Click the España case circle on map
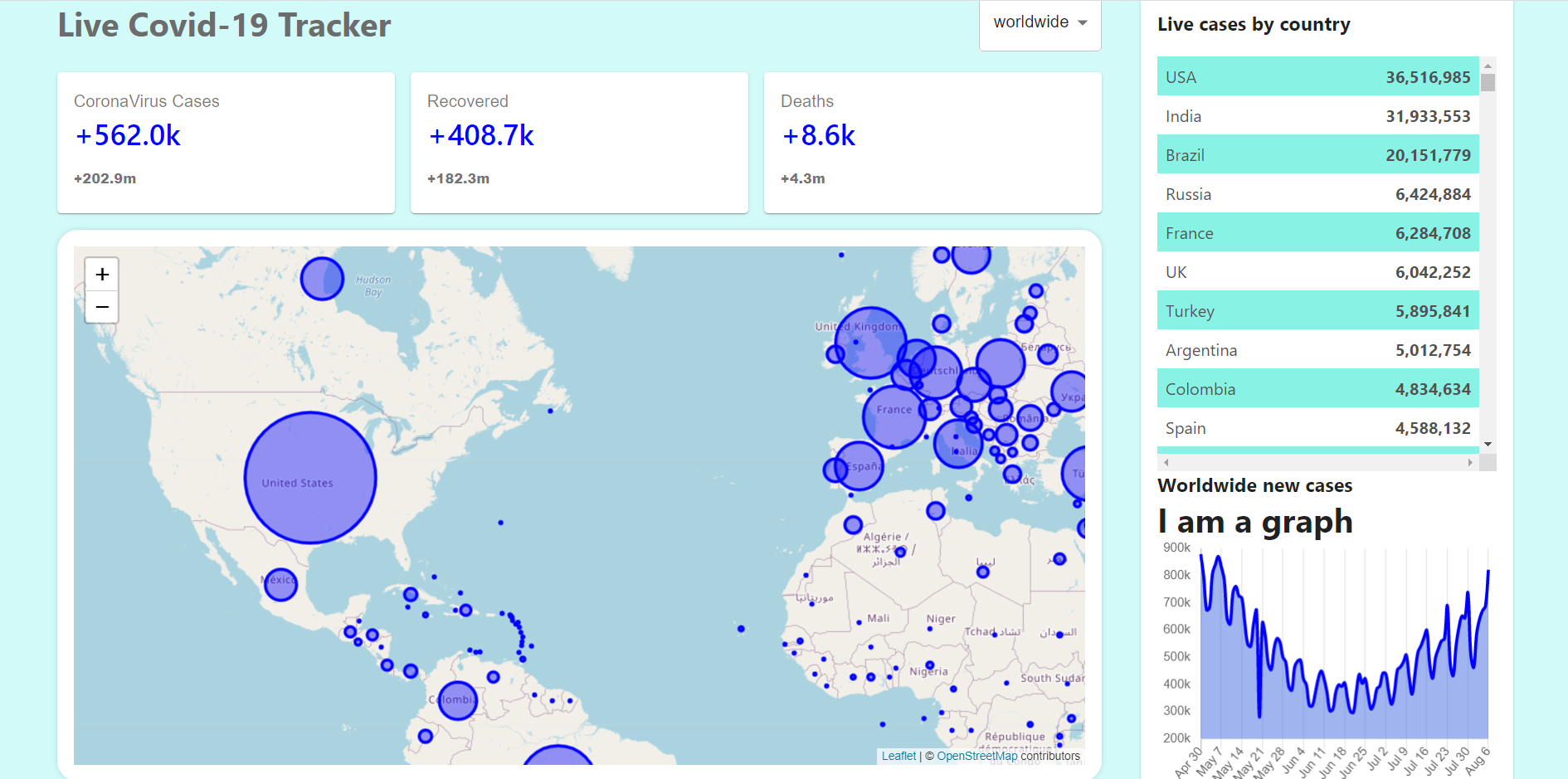 tap(859, 465)
